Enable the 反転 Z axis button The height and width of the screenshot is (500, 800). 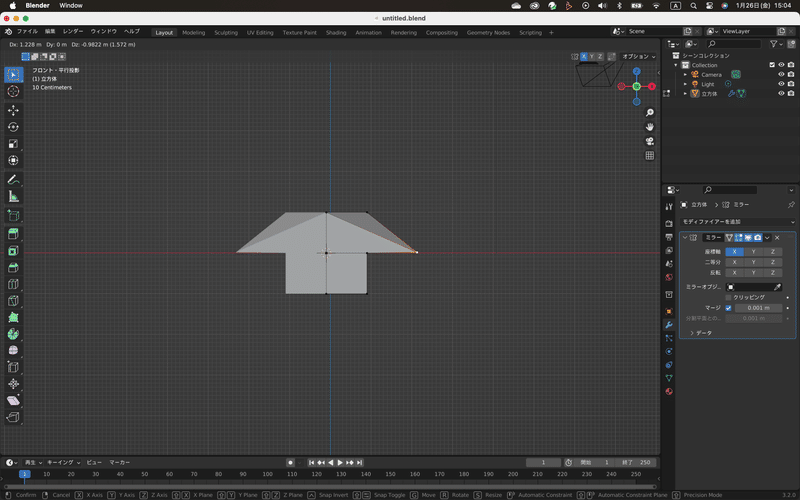(772, 272)
